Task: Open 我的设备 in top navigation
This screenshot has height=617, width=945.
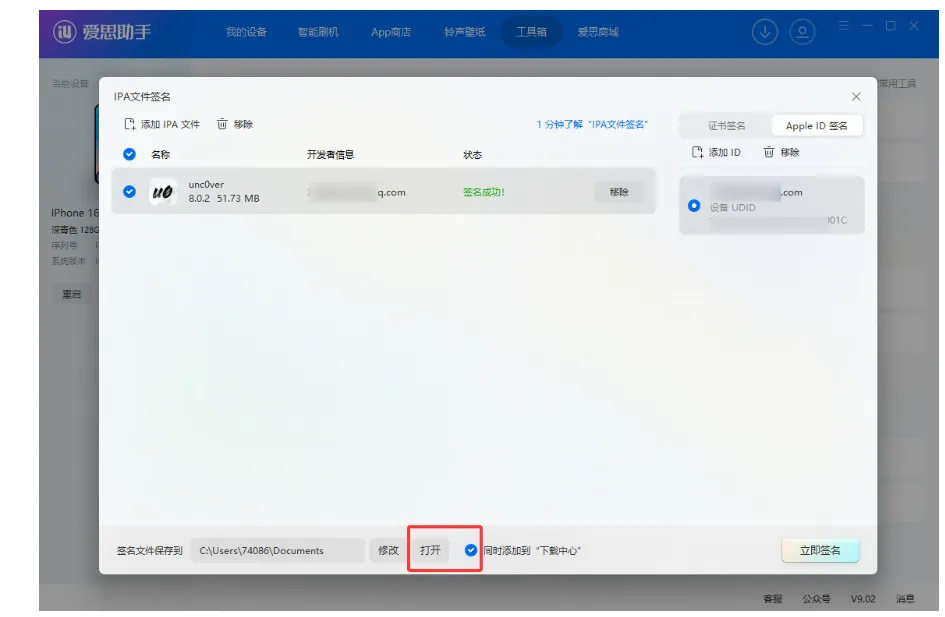Action: click(246, 31)
